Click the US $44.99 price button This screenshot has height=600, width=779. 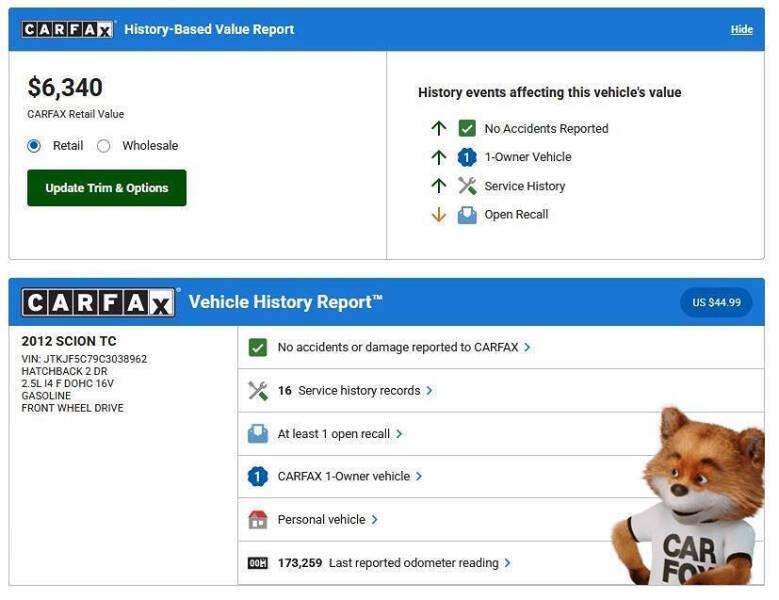tap(716, 303)
